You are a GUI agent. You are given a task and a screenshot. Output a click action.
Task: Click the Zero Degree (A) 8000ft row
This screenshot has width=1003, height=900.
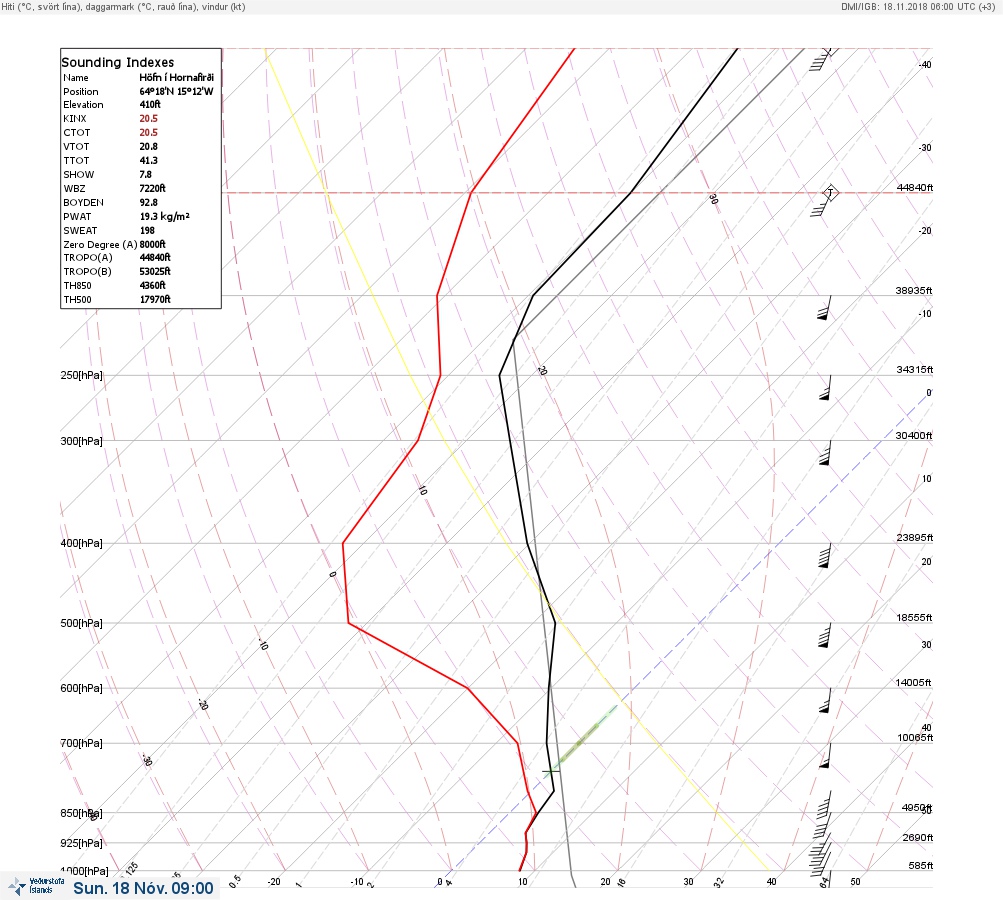(x=115, y=244)
